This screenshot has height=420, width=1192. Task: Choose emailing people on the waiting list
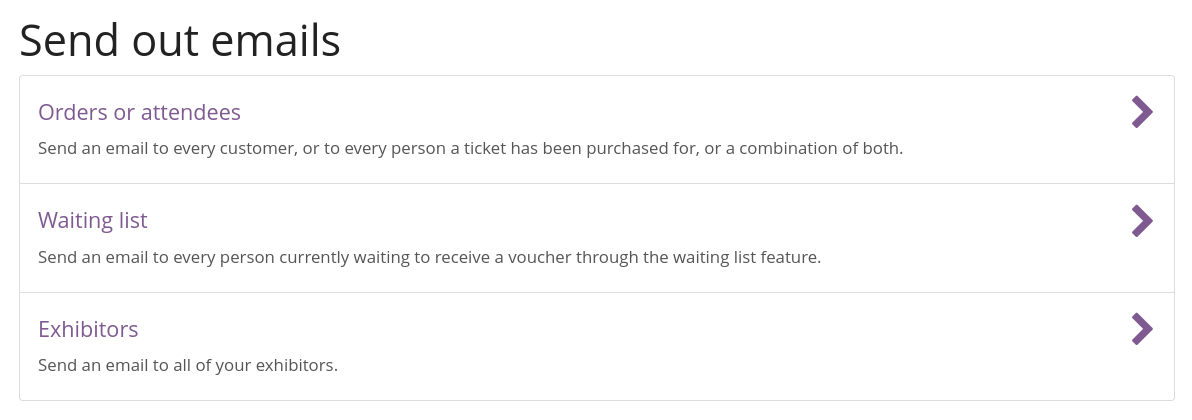93,220
